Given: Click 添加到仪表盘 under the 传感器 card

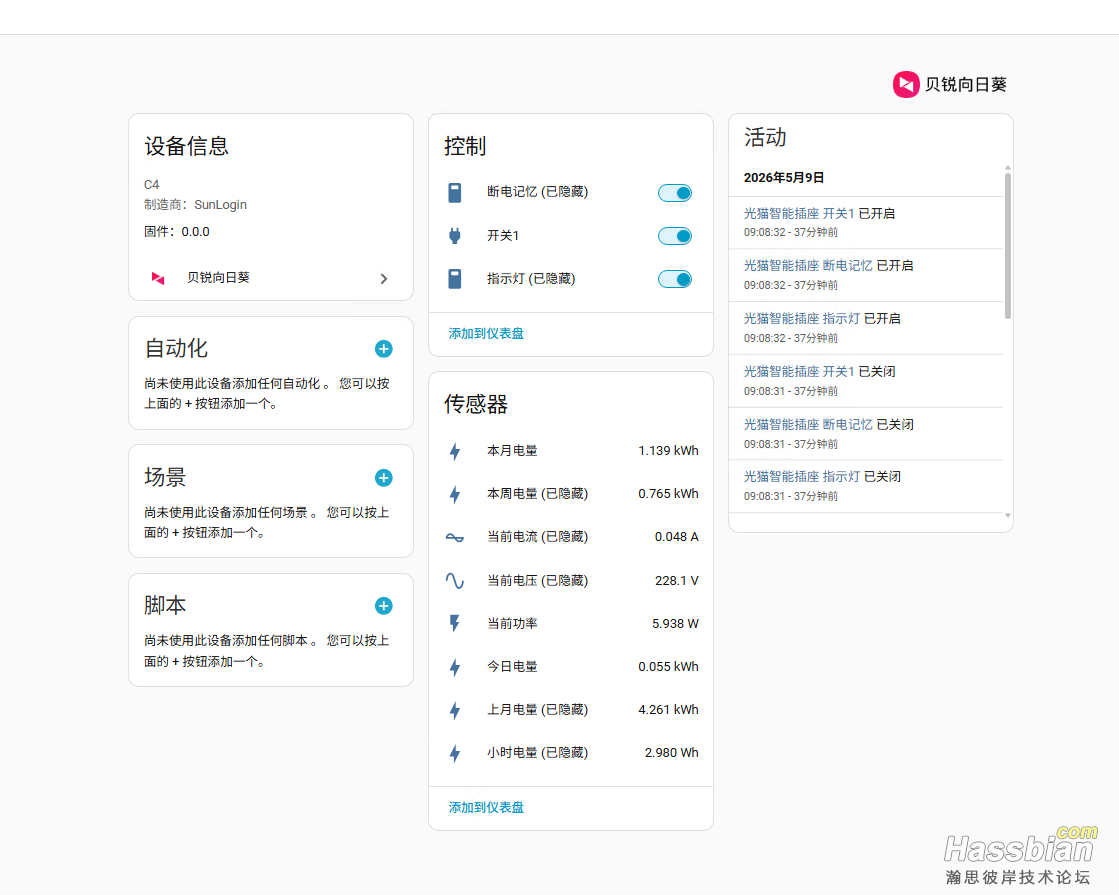Looking at the screenshot, I should pyautogui.click(x=486, y=807).
